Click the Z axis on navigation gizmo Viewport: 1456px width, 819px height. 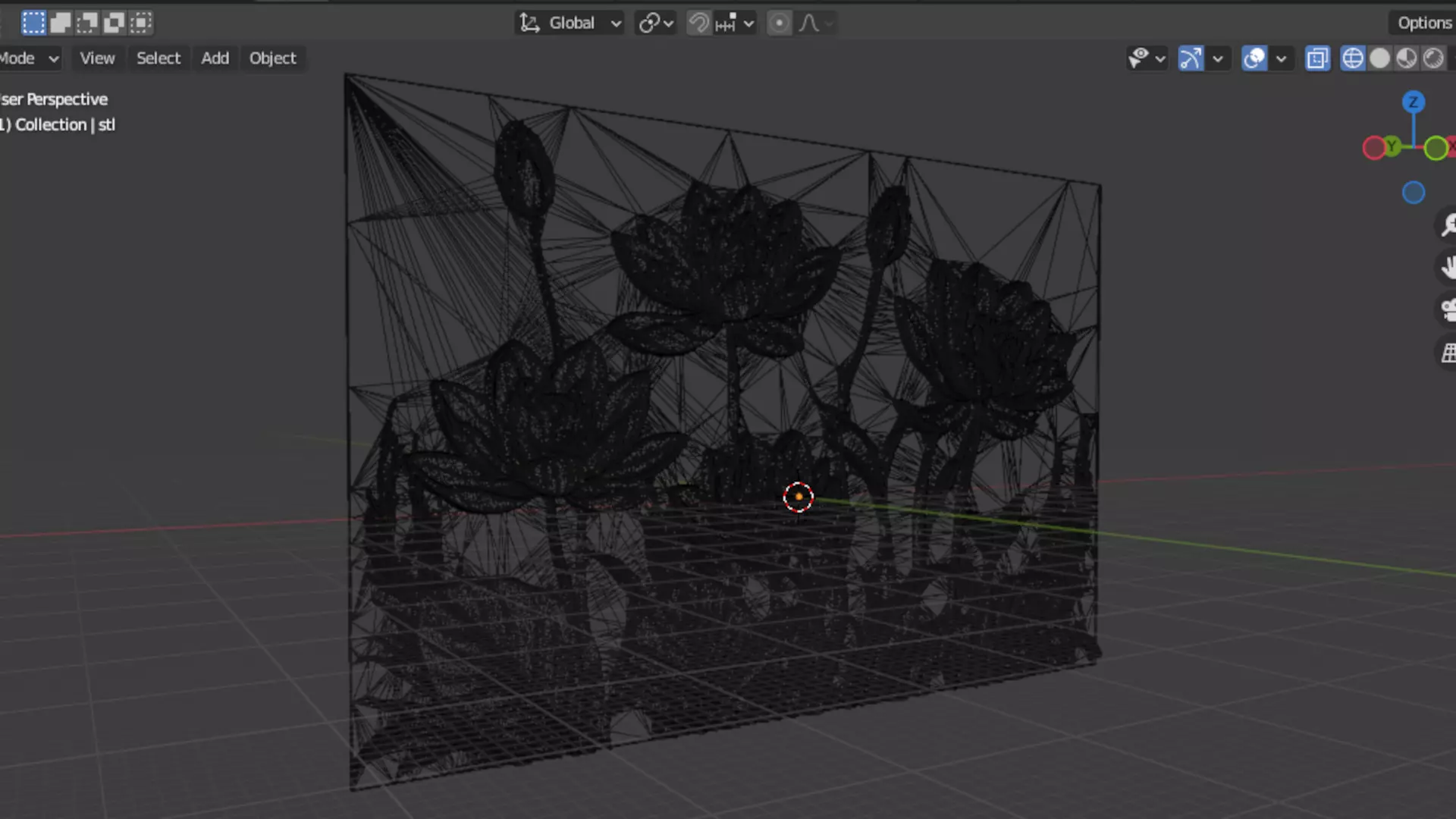tap(1413, 102)
